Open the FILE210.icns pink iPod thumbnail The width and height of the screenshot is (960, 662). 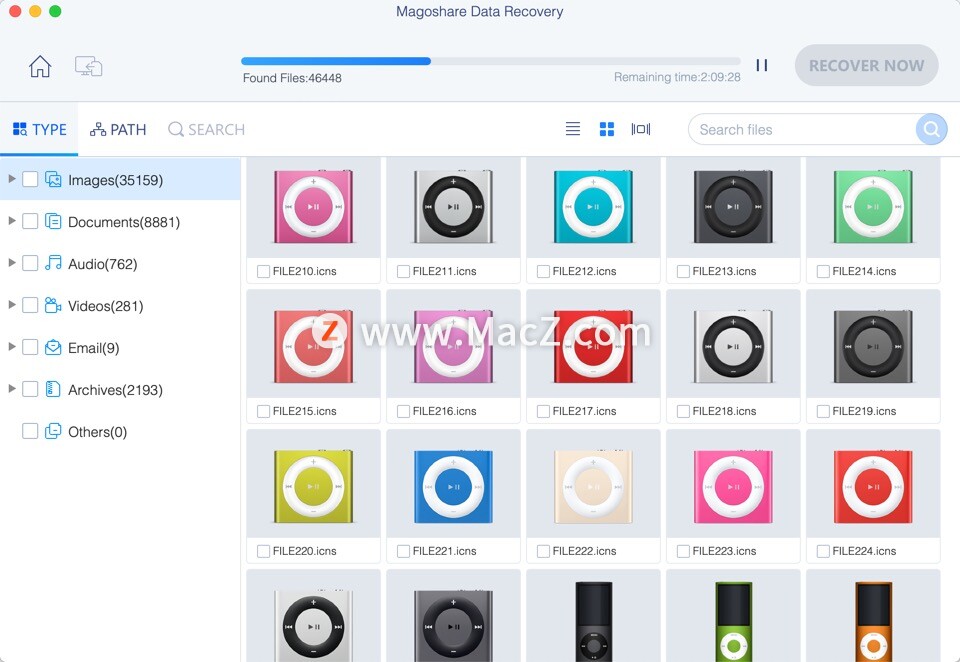[x=313, y=207]
